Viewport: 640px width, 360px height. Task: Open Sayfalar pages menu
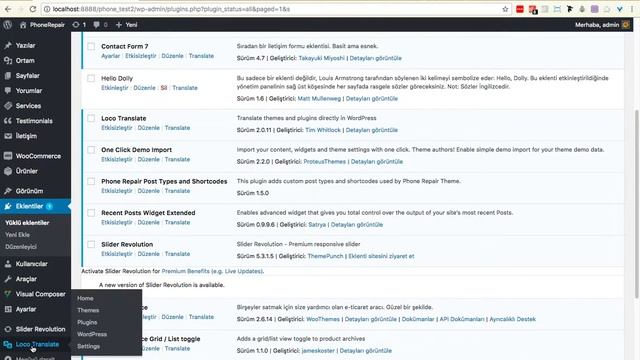(x=27, y=76)
